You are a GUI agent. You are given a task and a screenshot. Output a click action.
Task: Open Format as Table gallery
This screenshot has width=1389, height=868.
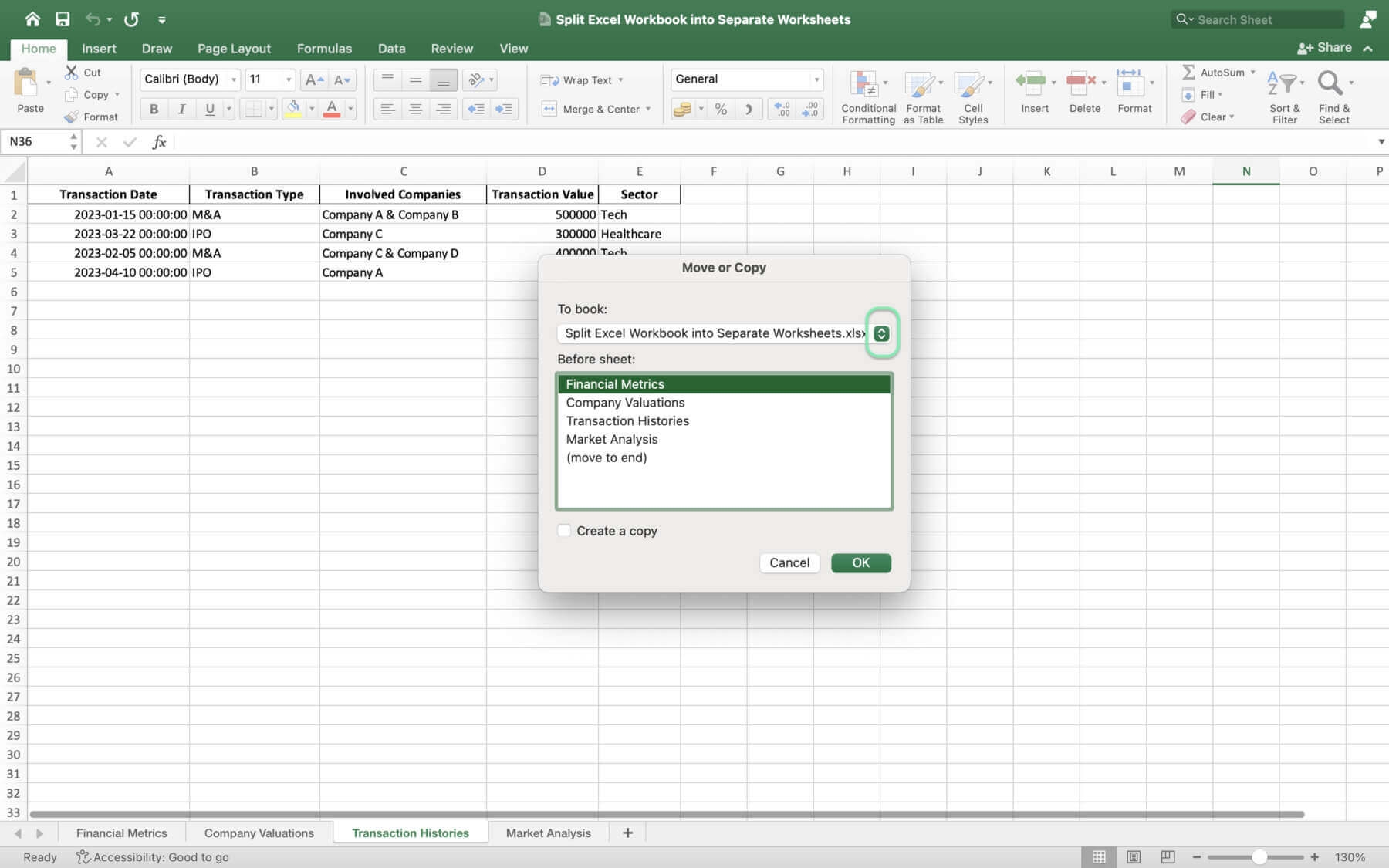coord(920,84)
